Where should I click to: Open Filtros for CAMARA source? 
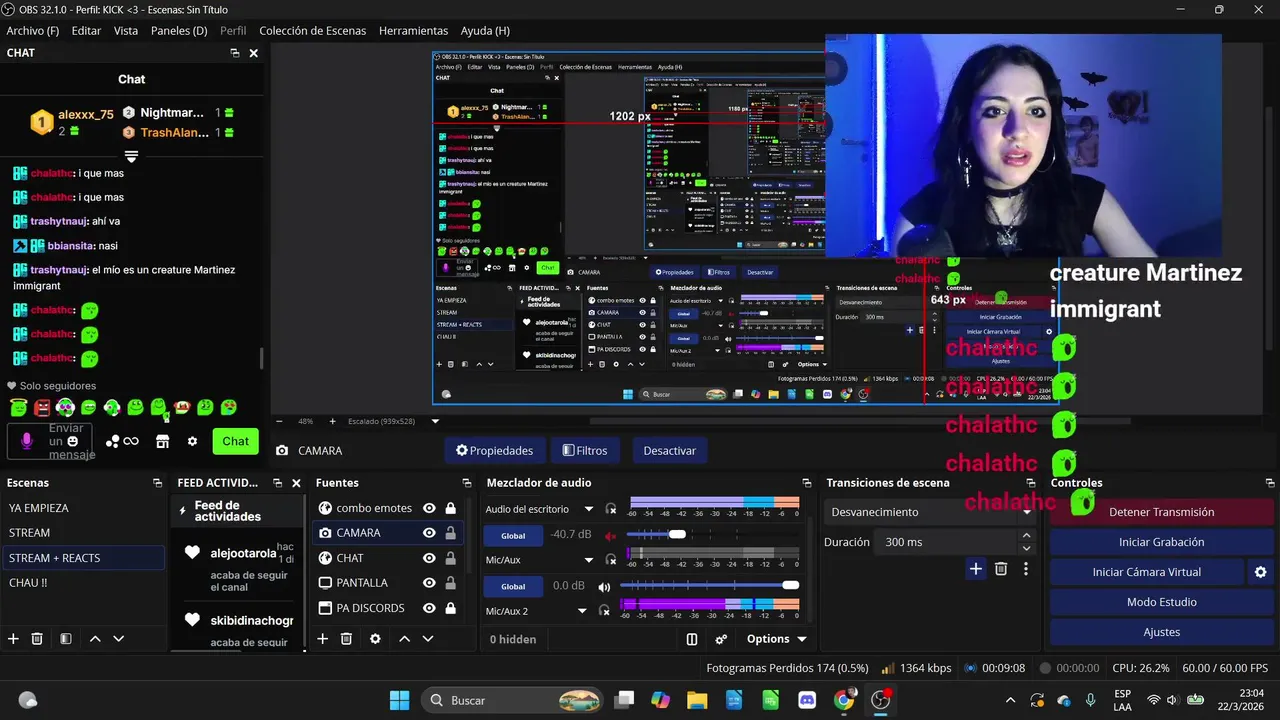pyautogui.click(x=585, y=451)
